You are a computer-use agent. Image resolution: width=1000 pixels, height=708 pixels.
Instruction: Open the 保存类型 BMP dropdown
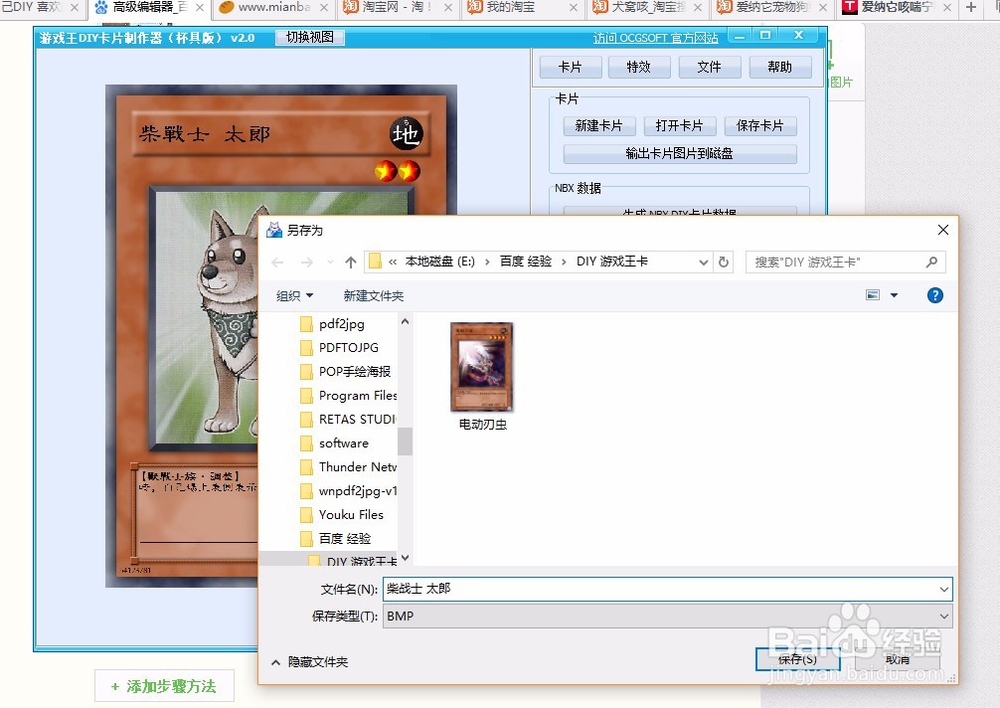667,616
